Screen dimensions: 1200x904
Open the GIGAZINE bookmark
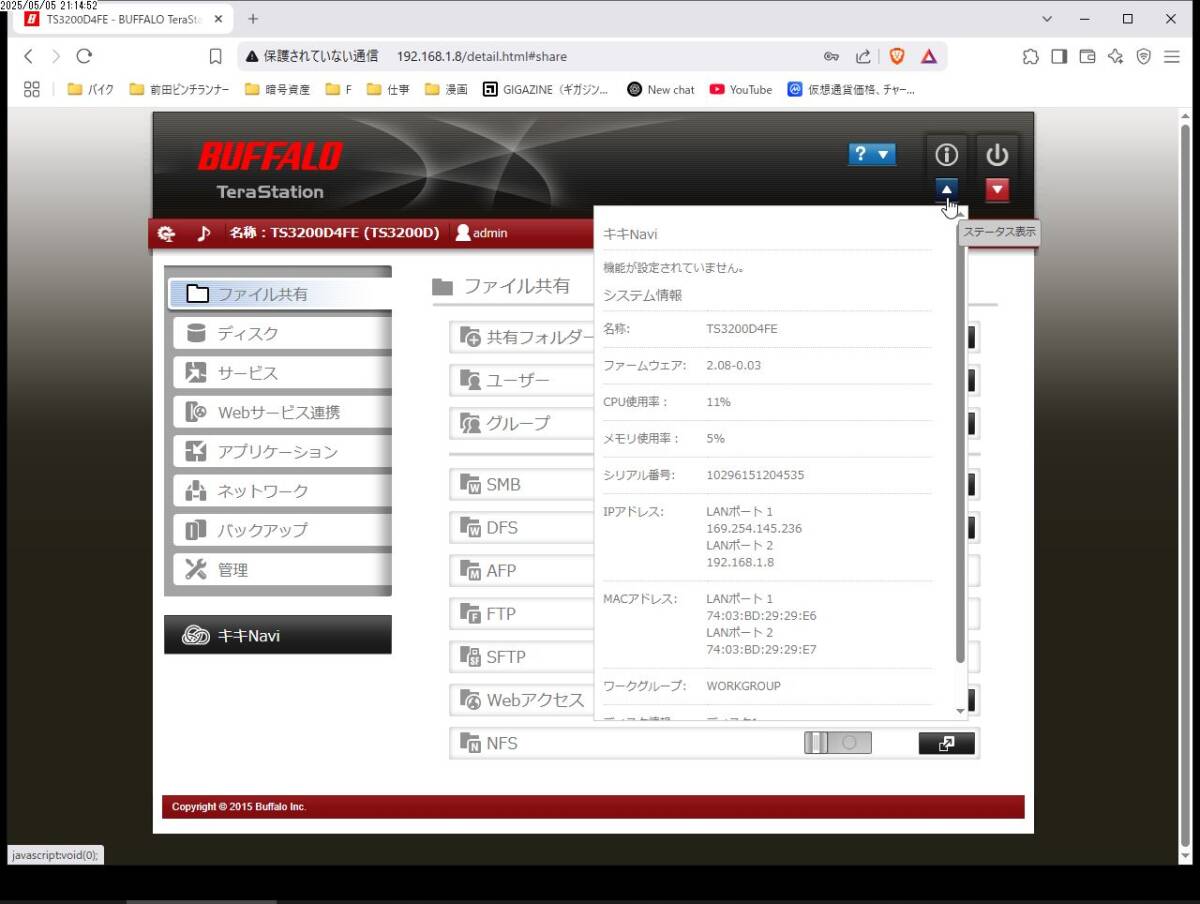[x=546, y=89]
